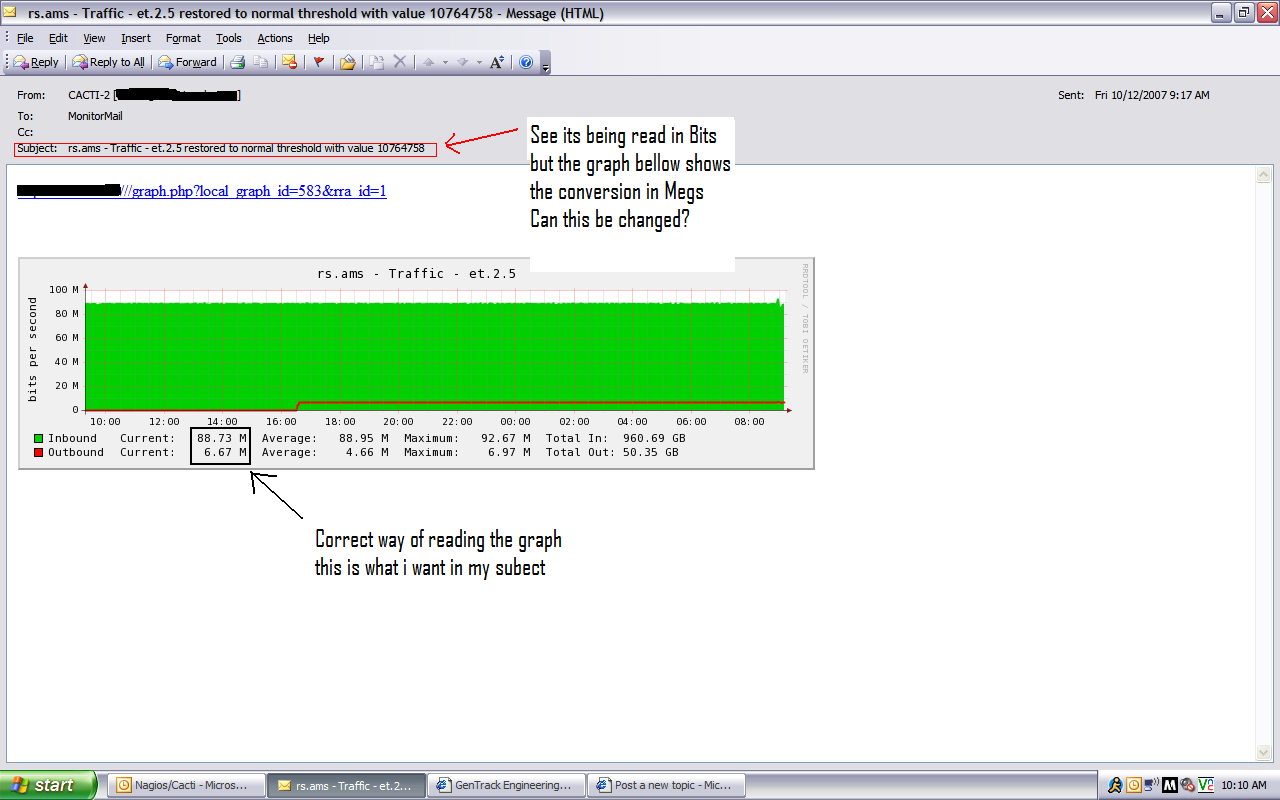Open the Insert menu
Image resolution: width=1280 pixels, height=800 pixels.
click(136, 38)
